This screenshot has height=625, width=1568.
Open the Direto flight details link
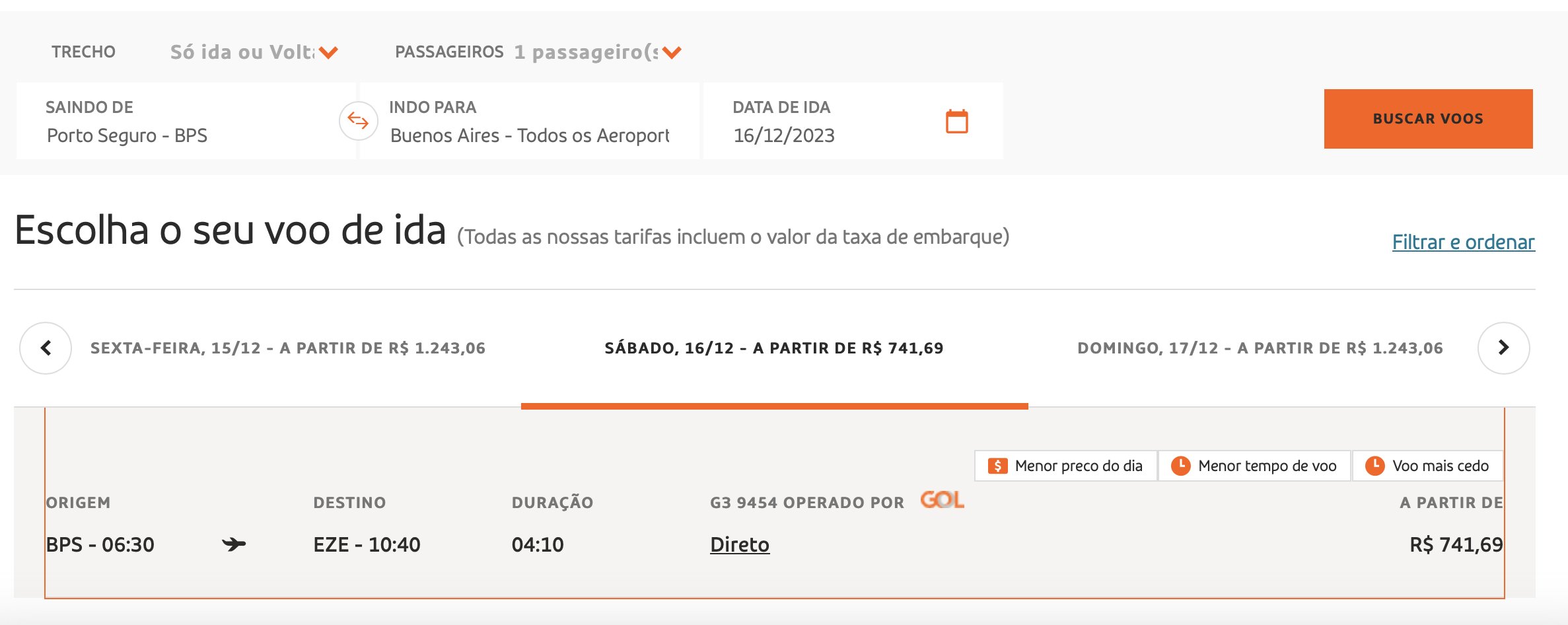point(740,544)
